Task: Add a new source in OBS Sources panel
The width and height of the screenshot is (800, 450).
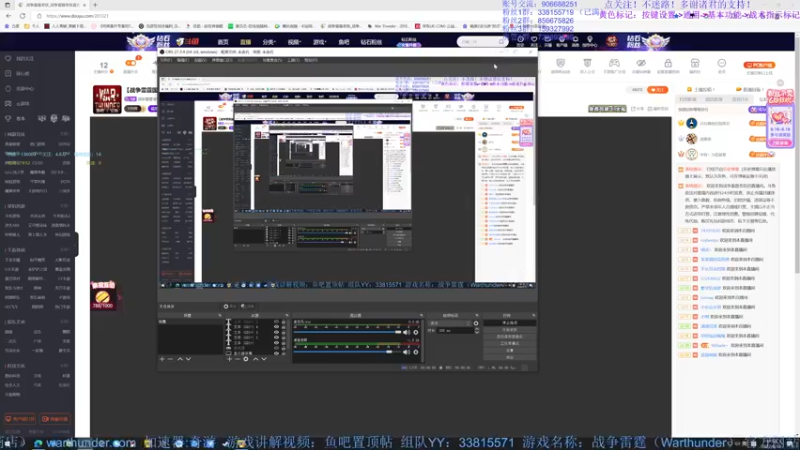Action: point(229,359)
